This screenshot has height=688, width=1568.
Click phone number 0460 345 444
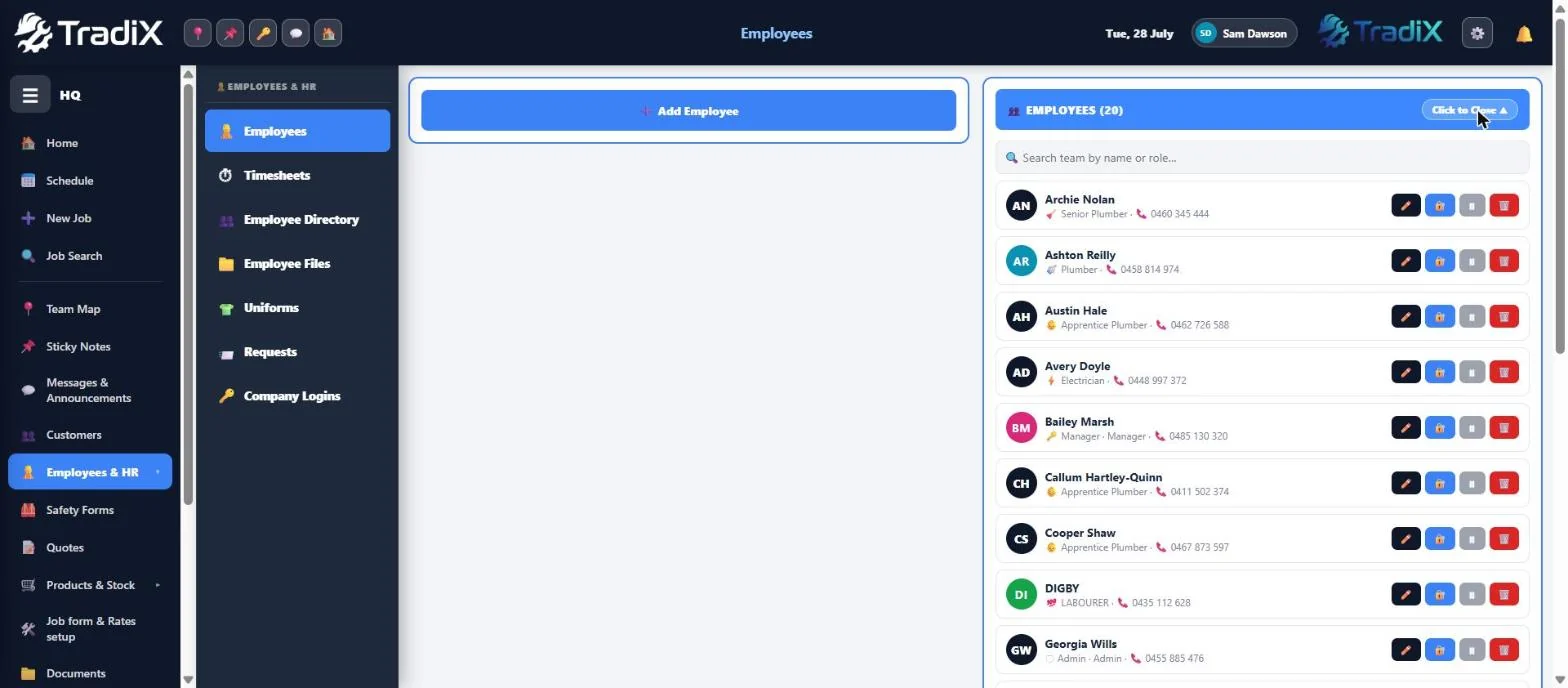[x=1179, y=214]
